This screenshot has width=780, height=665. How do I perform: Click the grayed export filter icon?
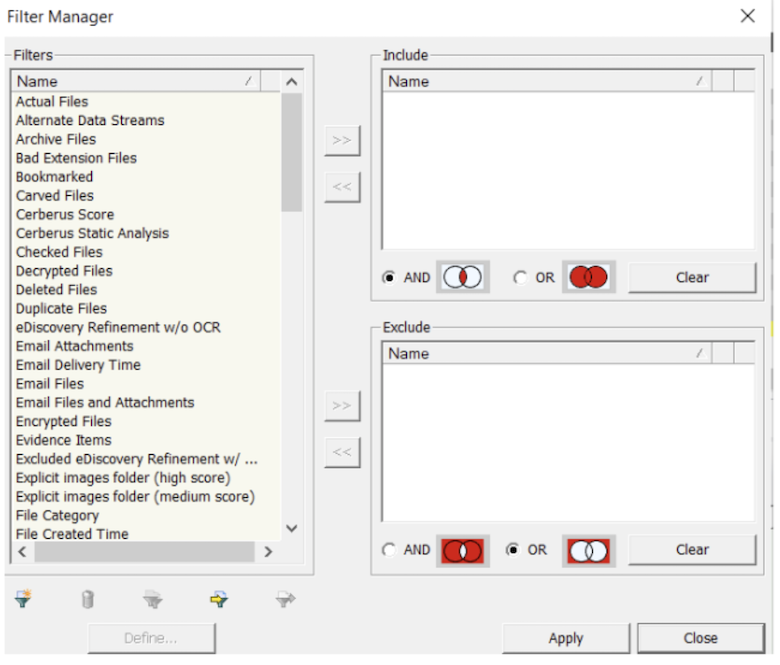(x=285, y=599)
